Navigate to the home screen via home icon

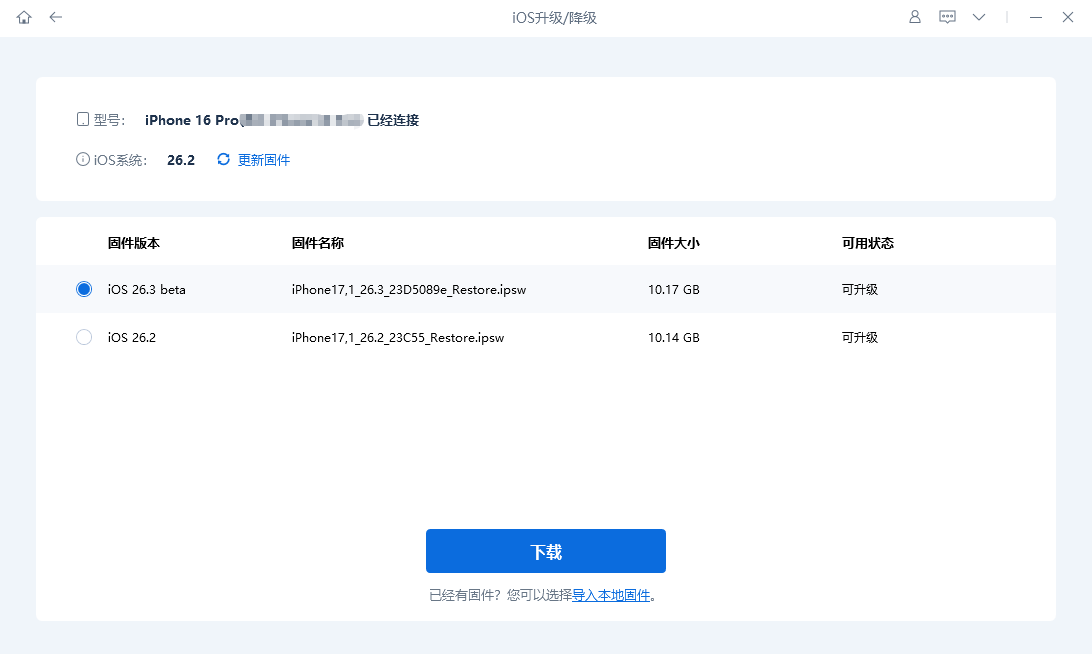(23, 17)
